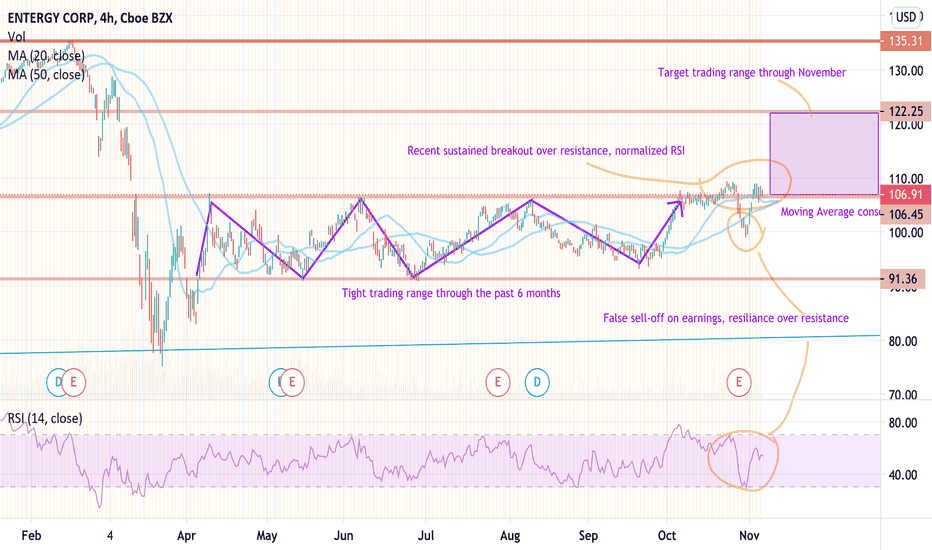The image size is (932, 550).
Task: Click the purple target range rectangle
Action: (824, 153)
